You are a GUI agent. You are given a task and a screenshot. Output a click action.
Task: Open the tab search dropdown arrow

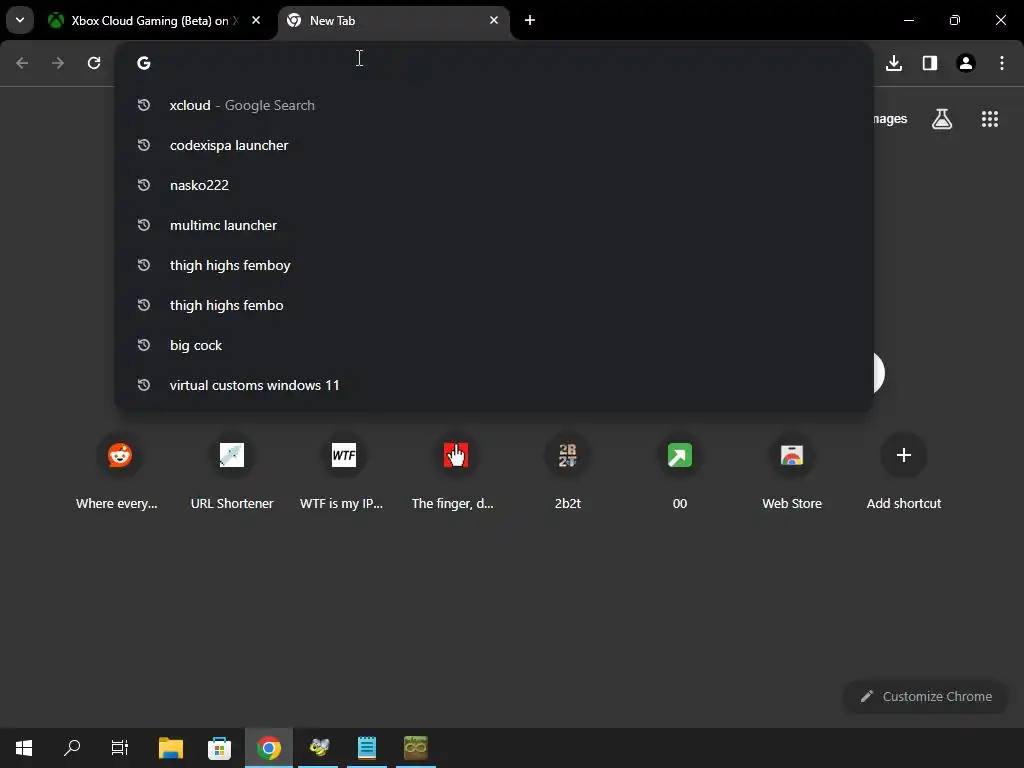click(x=20, y=20)
